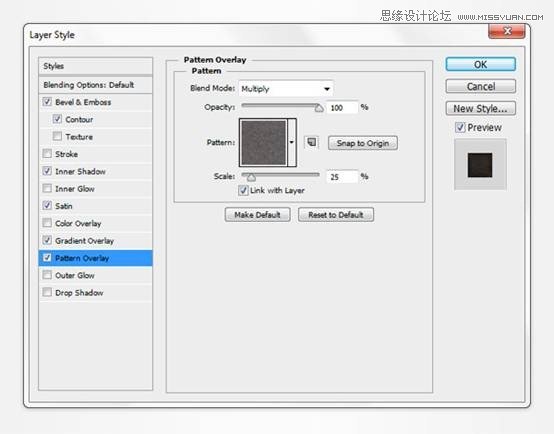
Task: Toggle the Gradient Overlay checkbox
Action: coord(47,240)
